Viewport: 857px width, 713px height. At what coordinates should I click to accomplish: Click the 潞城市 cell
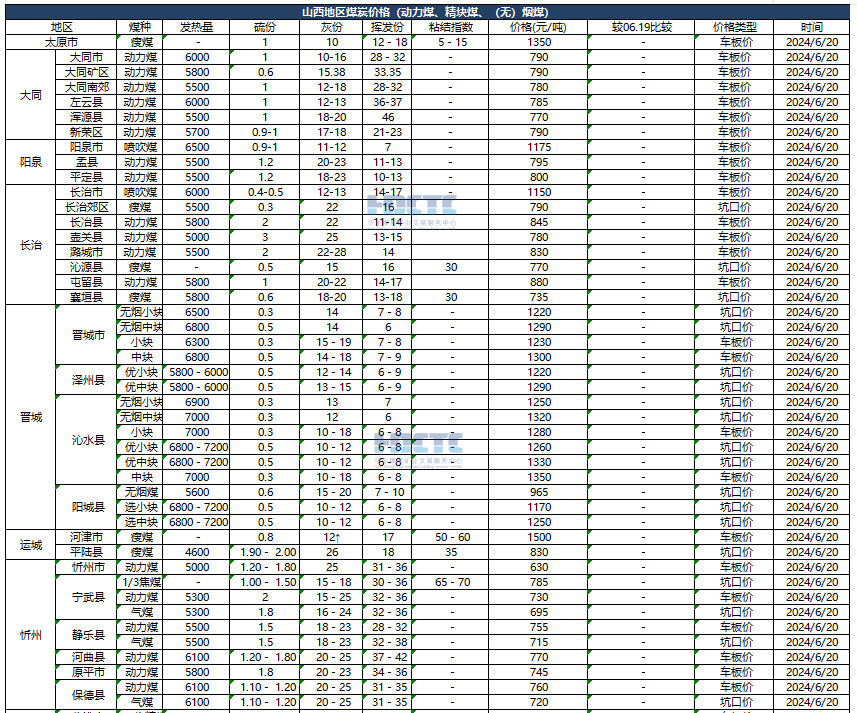pyautogui.click(x=86, y=252)
